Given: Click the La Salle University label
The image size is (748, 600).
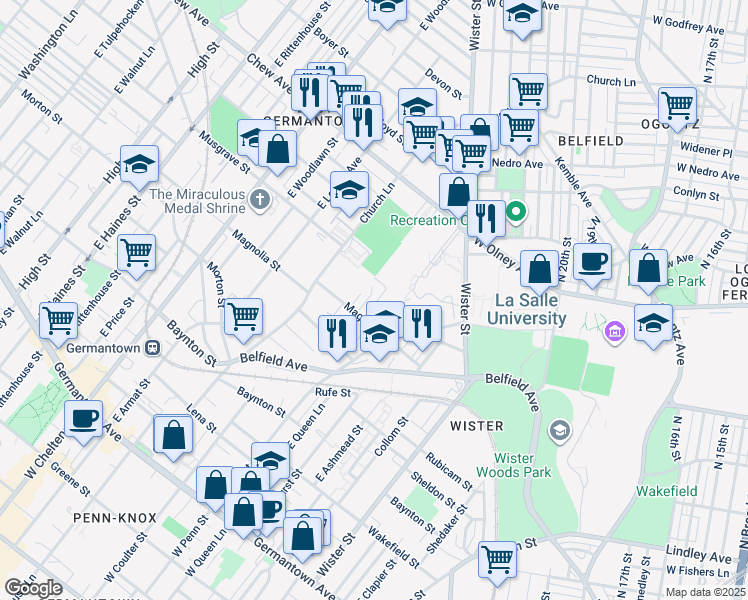Looking at the screenshot, I should [x=527, y=309].
